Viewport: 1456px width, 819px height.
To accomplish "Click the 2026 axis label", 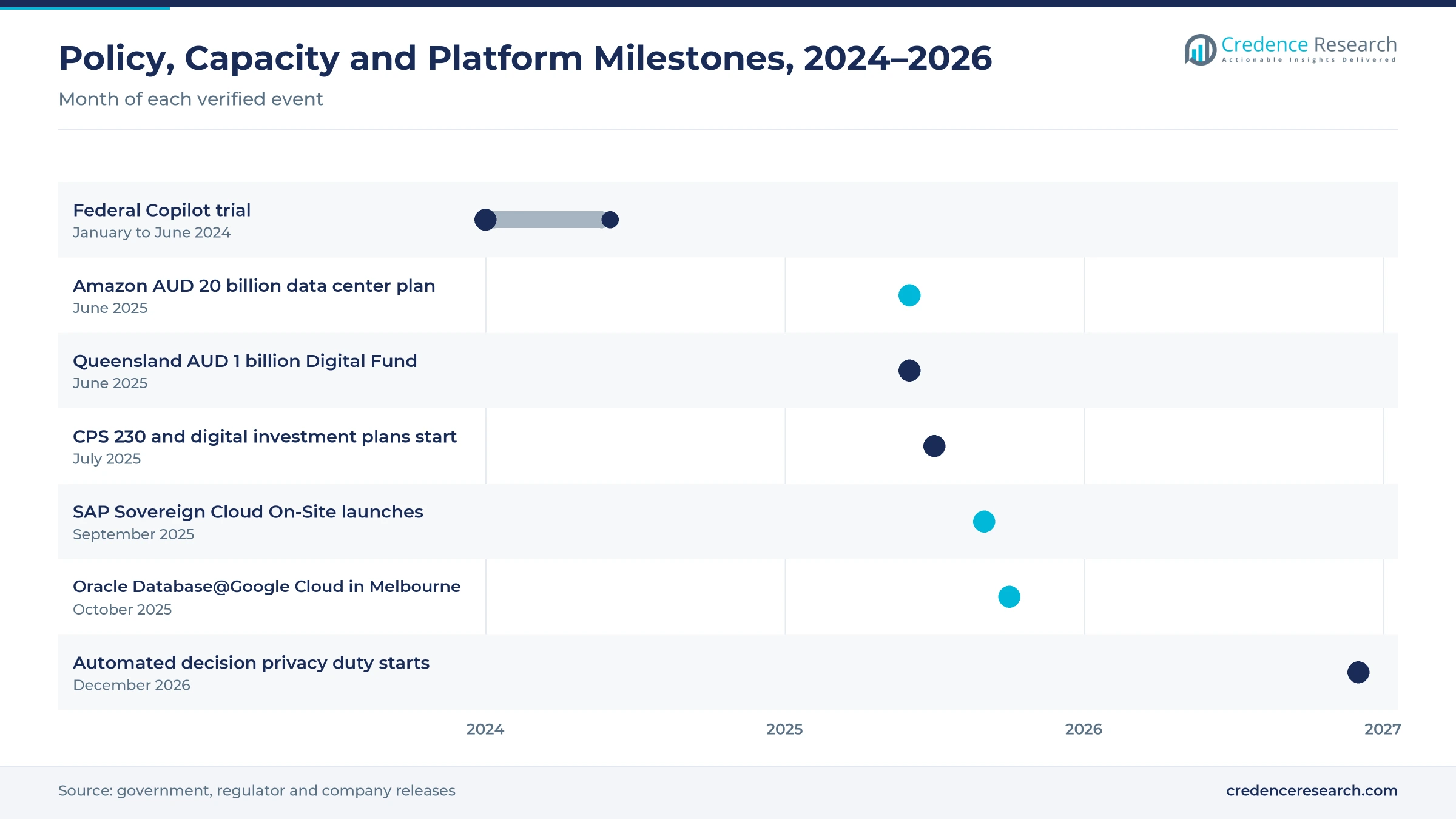I will (x=1084, y=729).
